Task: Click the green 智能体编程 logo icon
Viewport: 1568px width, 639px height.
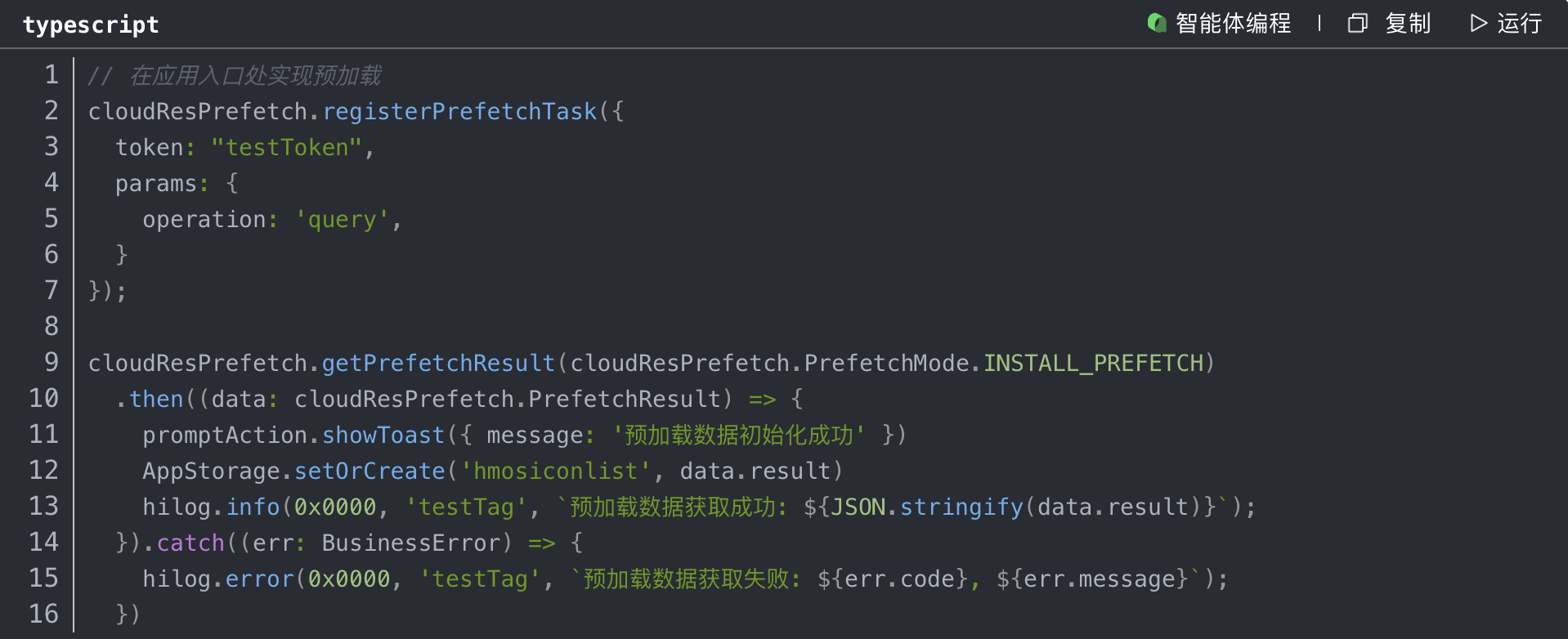Action: [x=1156, y=23]
